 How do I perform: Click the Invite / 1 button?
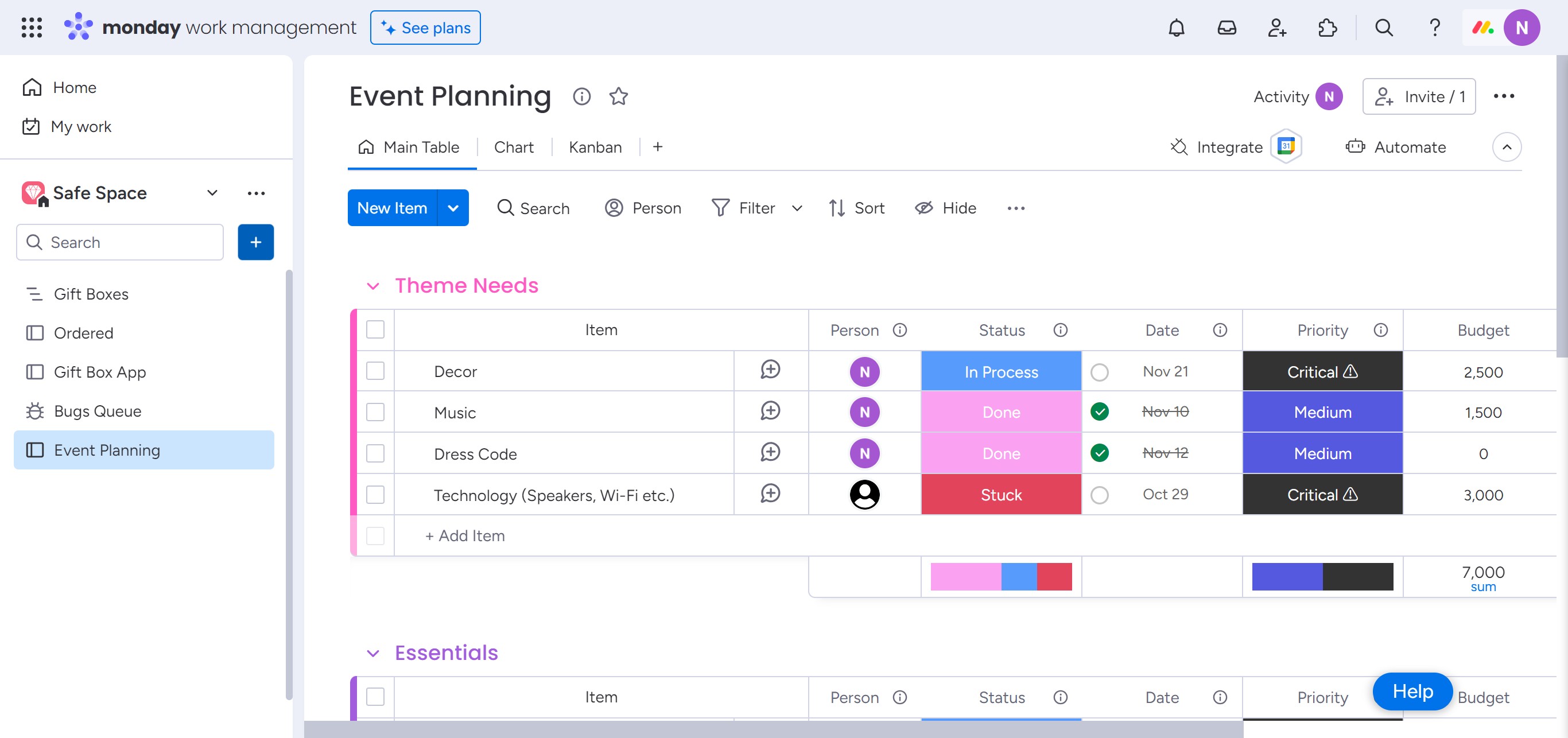coord(1418,96)
